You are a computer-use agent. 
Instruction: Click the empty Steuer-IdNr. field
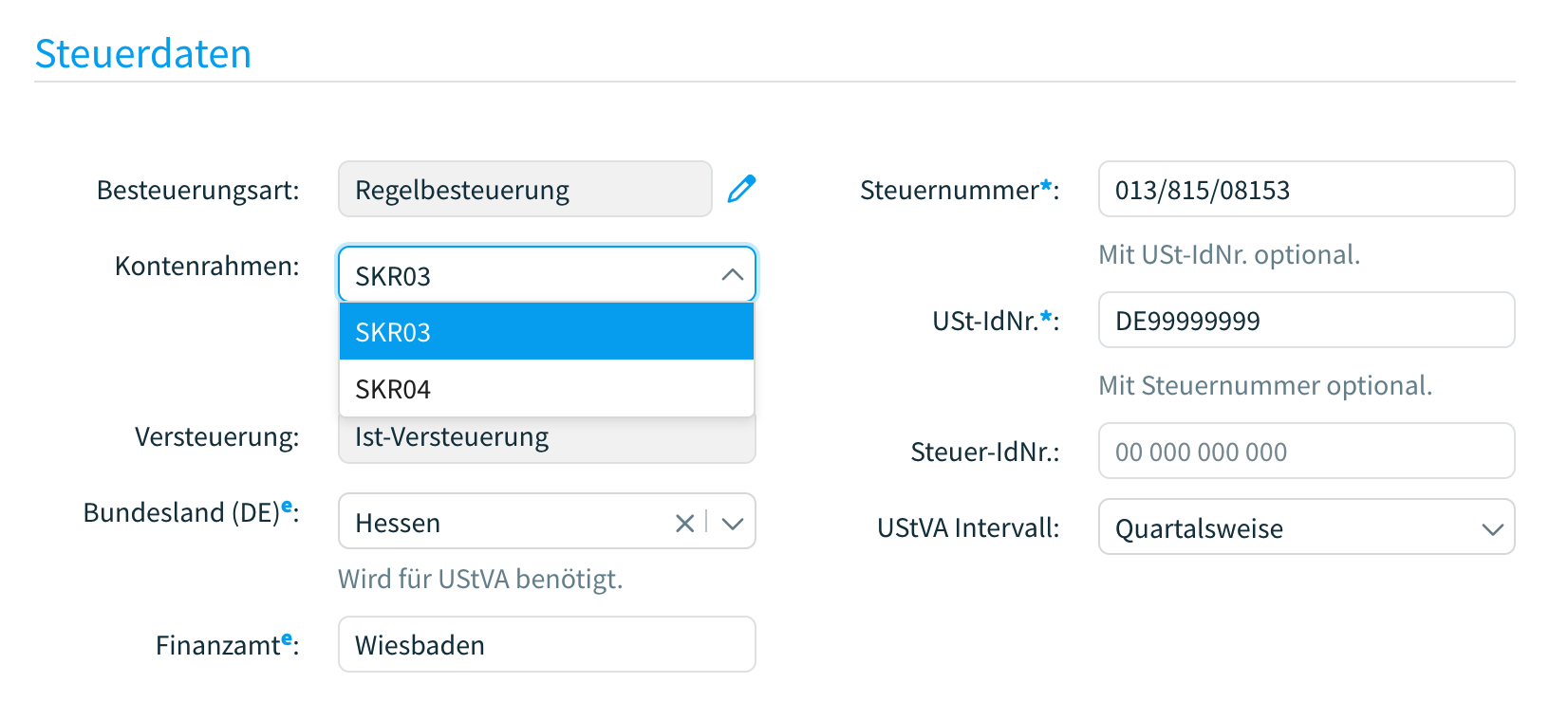[x=1307, y=451]
